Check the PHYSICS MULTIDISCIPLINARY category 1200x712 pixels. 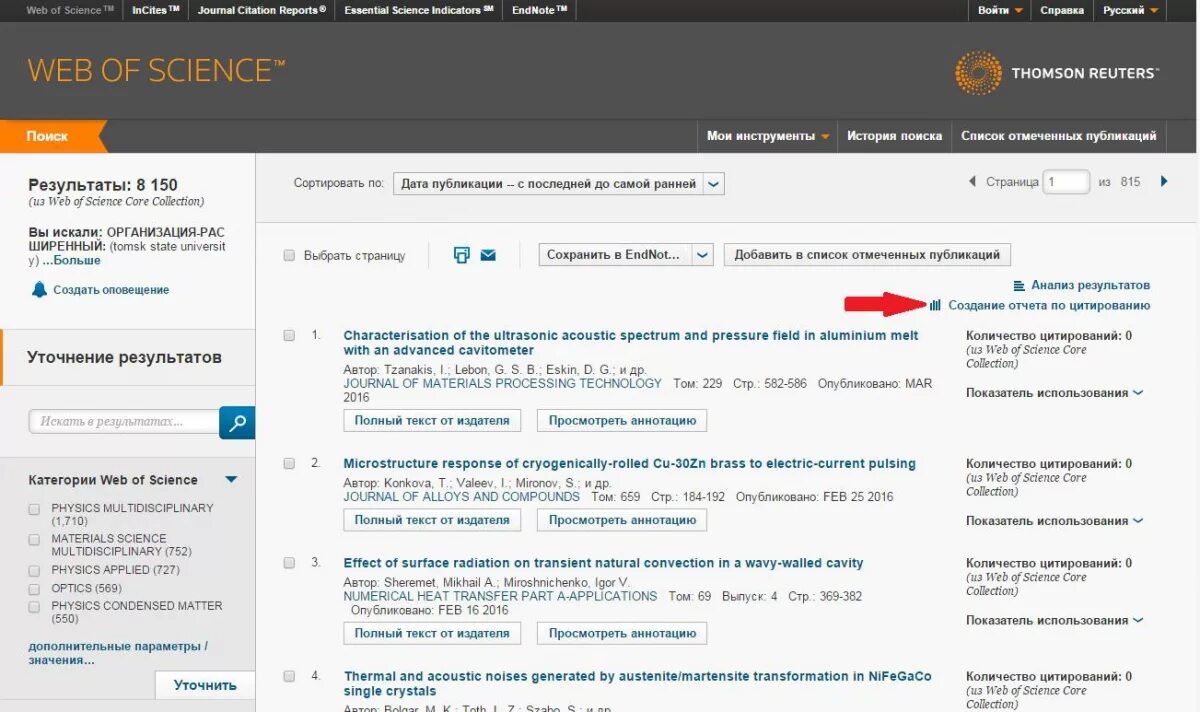click(35, 509)
